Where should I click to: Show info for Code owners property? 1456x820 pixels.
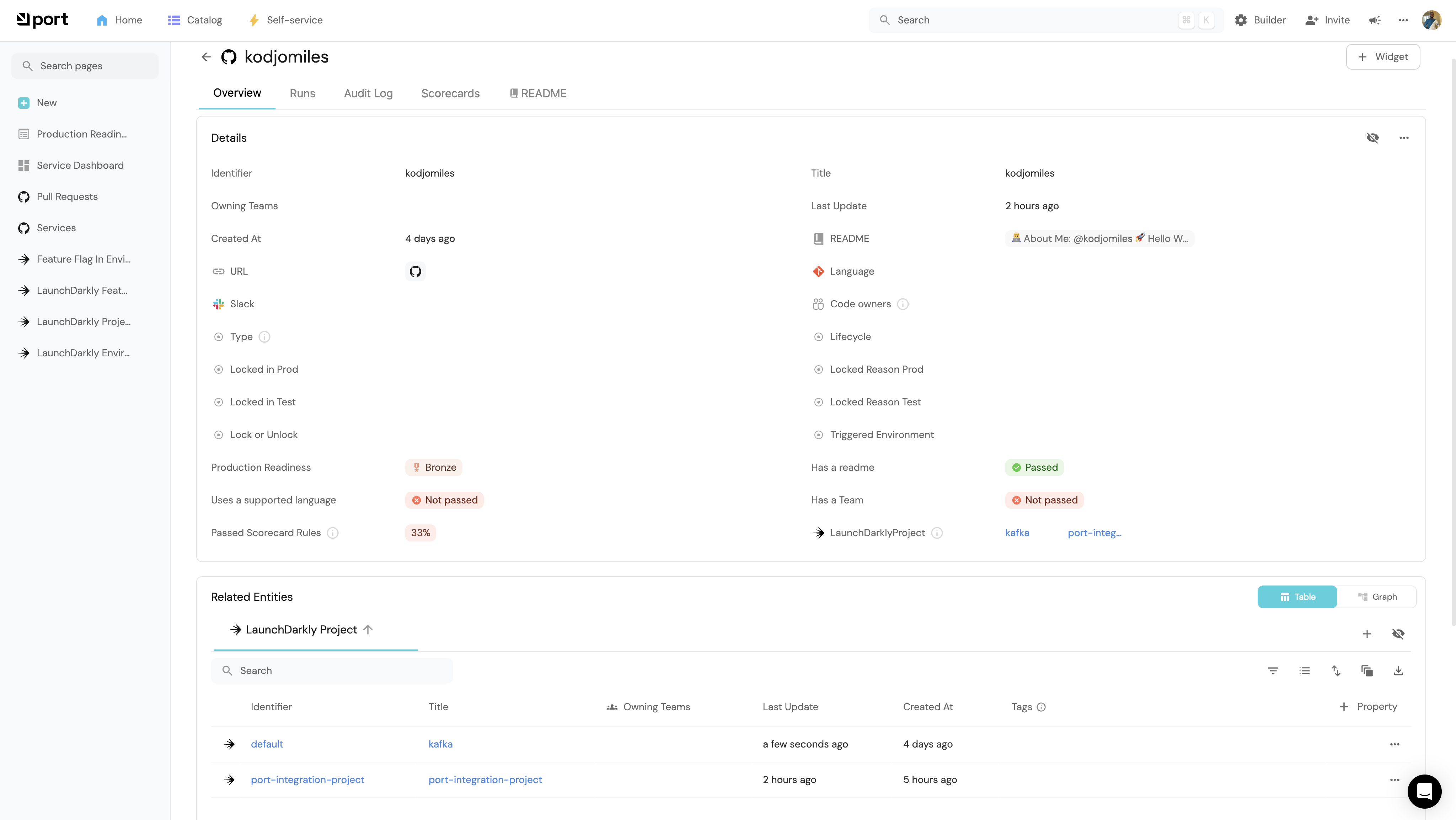tap(903, 304)
